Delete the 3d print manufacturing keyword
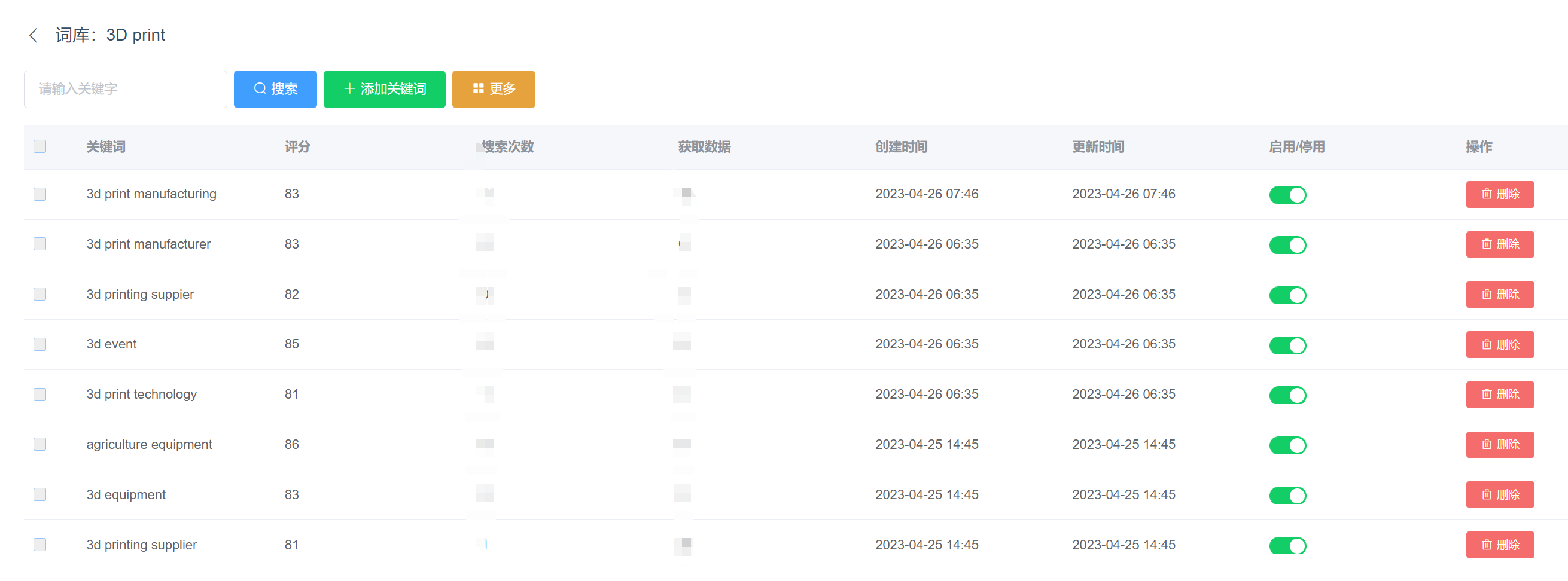1568x581 pixels. point(1500,195)
